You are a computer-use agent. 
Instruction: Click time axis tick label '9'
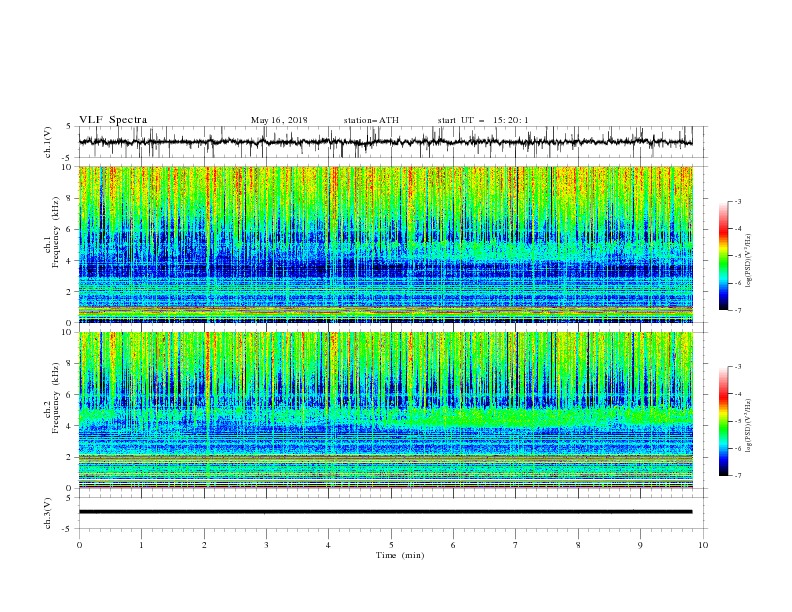point(640,545)
